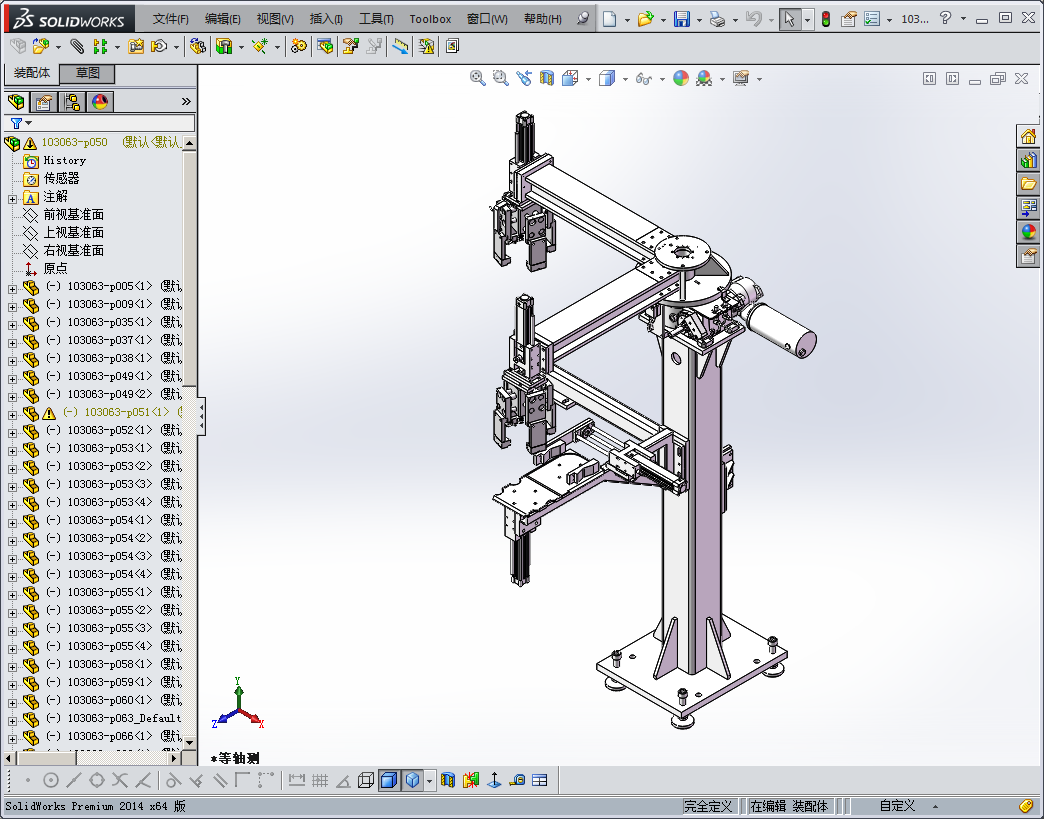Image resolution: width=1044 pixels, height=819 pixels.
Task: Open the Save button dropdown arrow
Action: click(x=698, y=19)
